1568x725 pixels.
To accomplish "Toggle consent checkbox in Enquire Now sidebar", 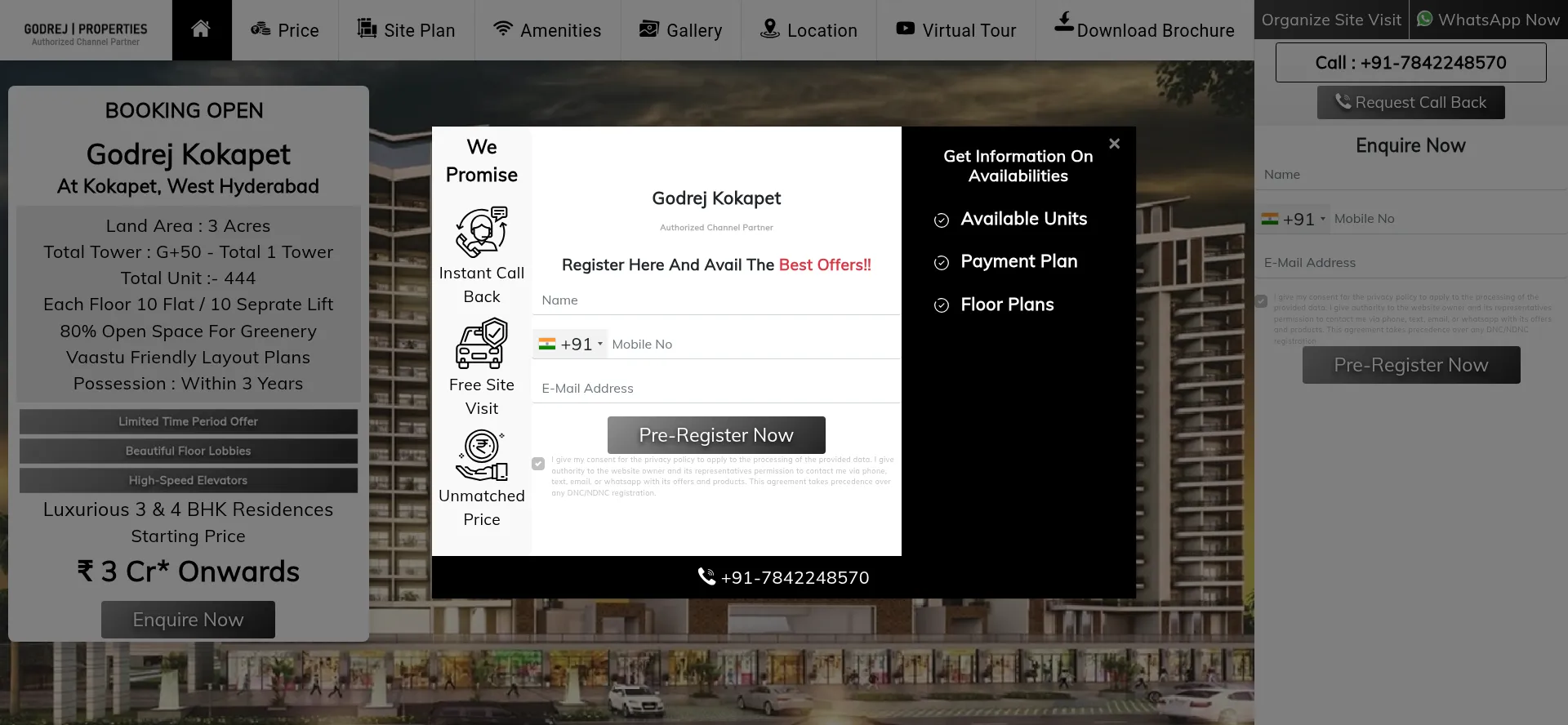I will tap(1262, 301).
